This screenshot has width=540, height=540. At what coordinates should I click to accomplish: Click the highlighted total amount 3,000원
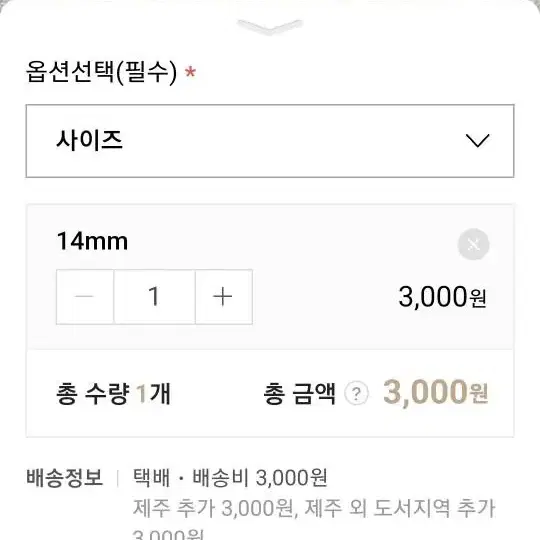click(436, 393)
